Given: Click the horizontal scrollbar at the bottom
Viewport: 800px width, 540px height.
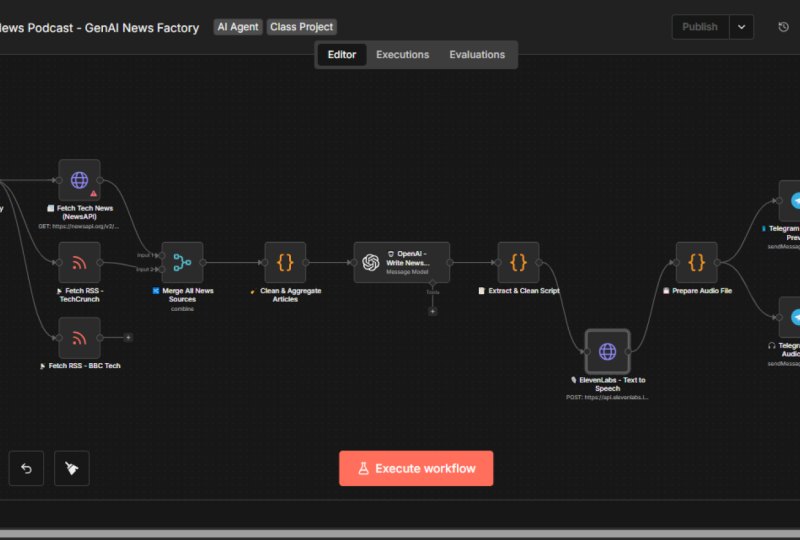Looking at the screenshot, I should [x=400, y=533].
